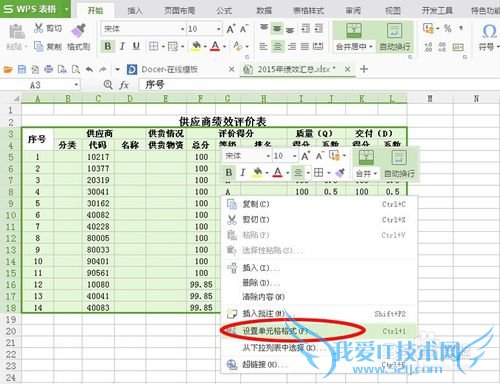The image size is (500, 384).
Task: Toggle center horizontal alignment in ribbon
Action: click(277, 46)
